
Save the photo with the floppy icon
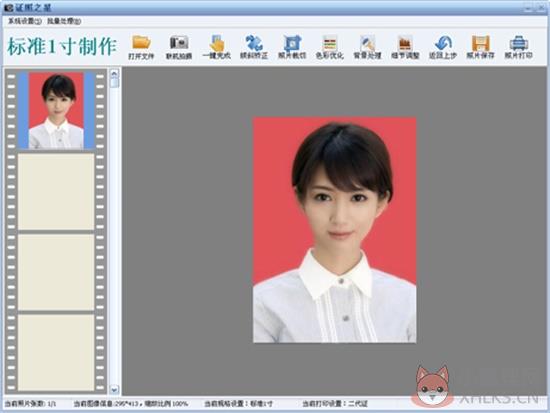pos(481,43)
